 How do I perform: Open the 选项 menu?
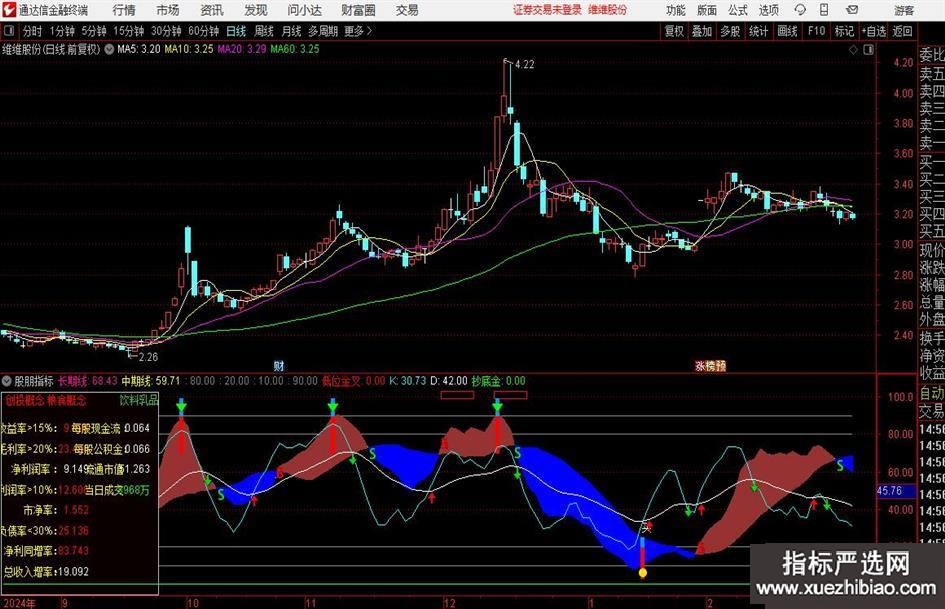tap(768, 10)
